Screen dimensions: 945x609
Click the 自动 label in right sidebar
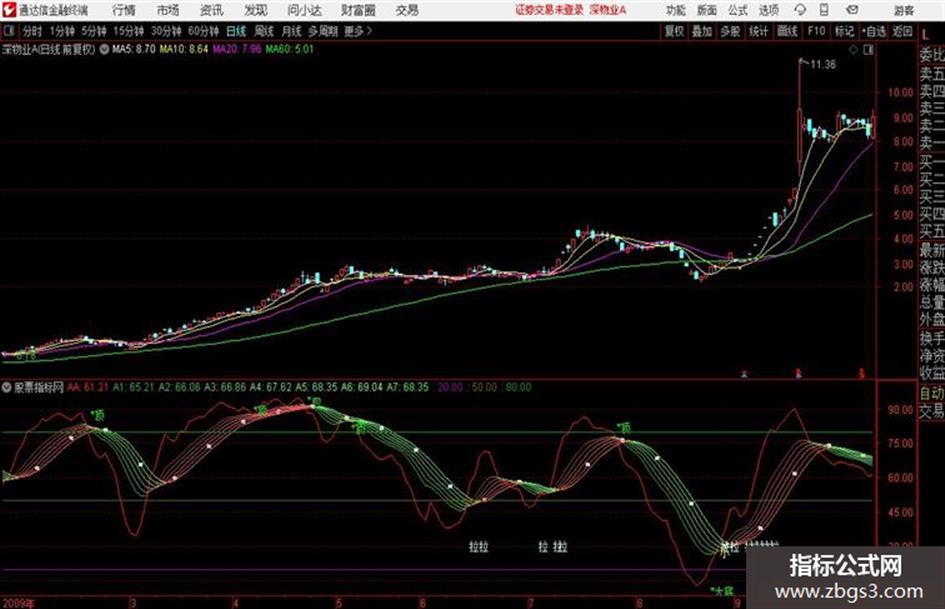[x=932, y=393]
